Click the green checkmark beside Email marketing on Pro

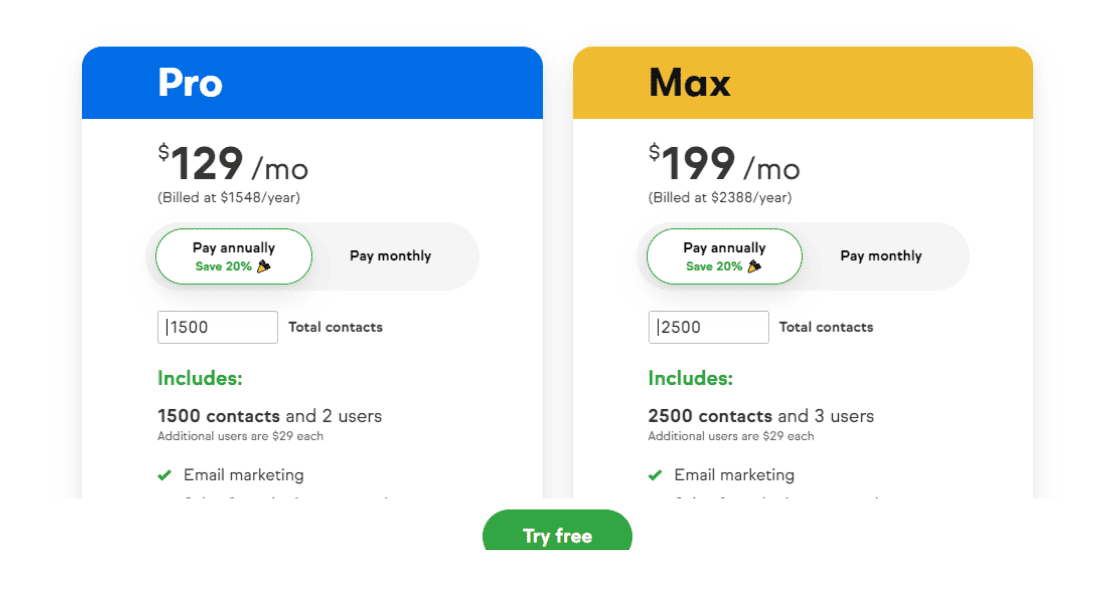pyautogui.click(x=165, y=475)
